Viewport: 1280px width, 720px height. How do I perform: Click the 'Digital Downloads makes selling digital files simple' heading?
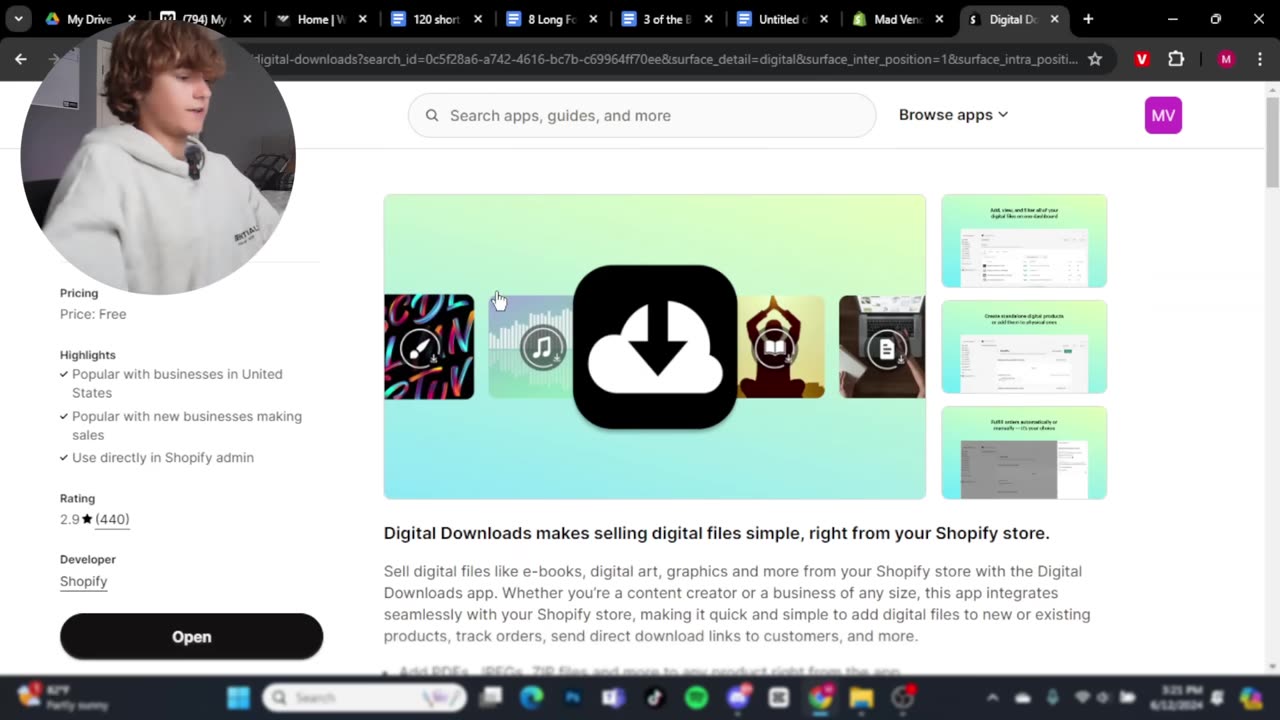pos(716,533)
